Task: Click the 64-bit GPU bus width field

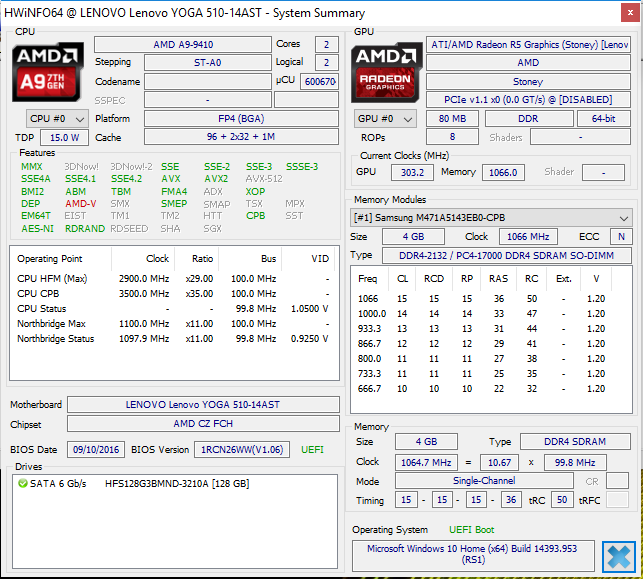Action: click(604, 119)
